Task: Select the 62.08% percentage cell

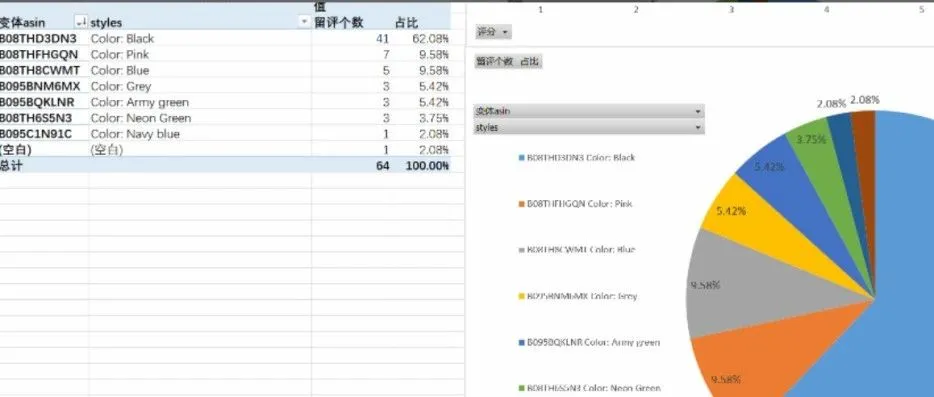Action: [x=430, y=39]
